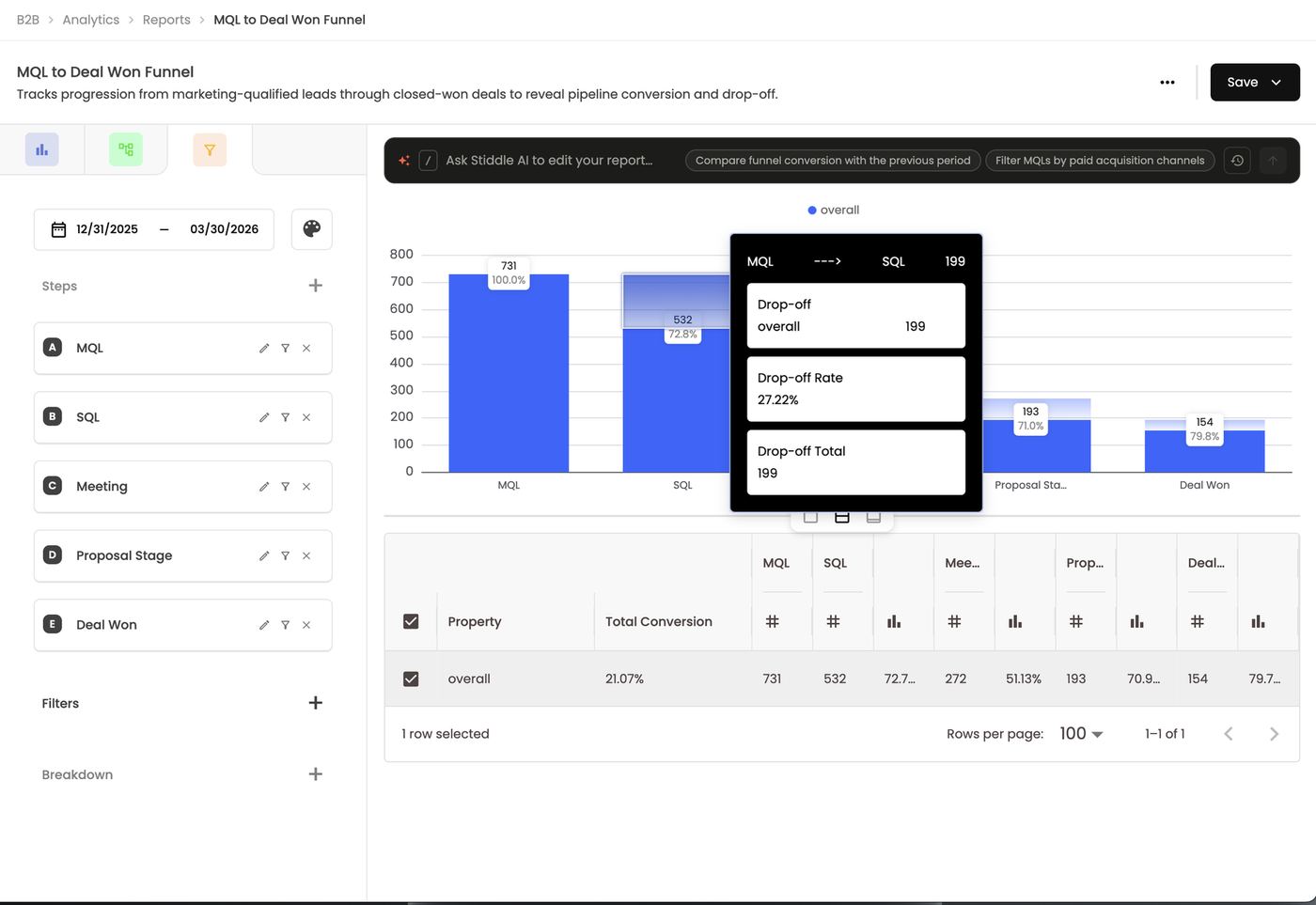Click the Proposal Stage bar in the chart

point(1036,446)
